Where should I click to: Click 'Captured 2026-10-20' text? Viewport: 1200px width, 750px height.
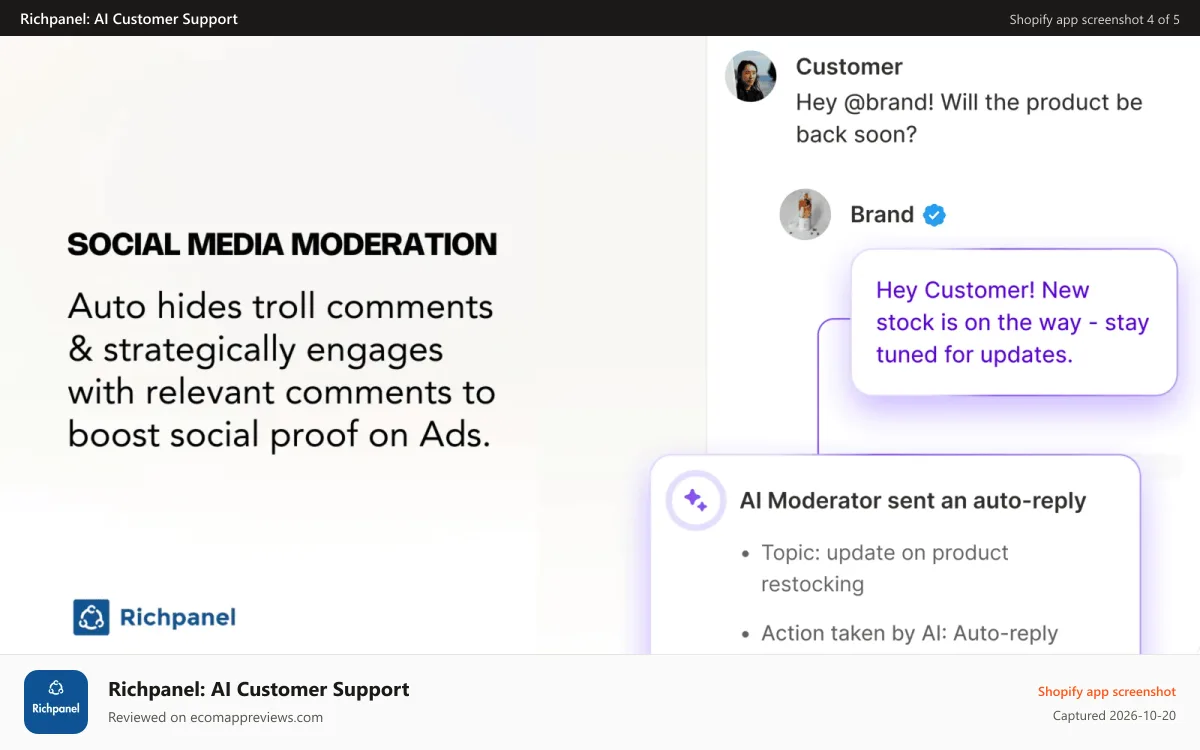[1114, 716]
